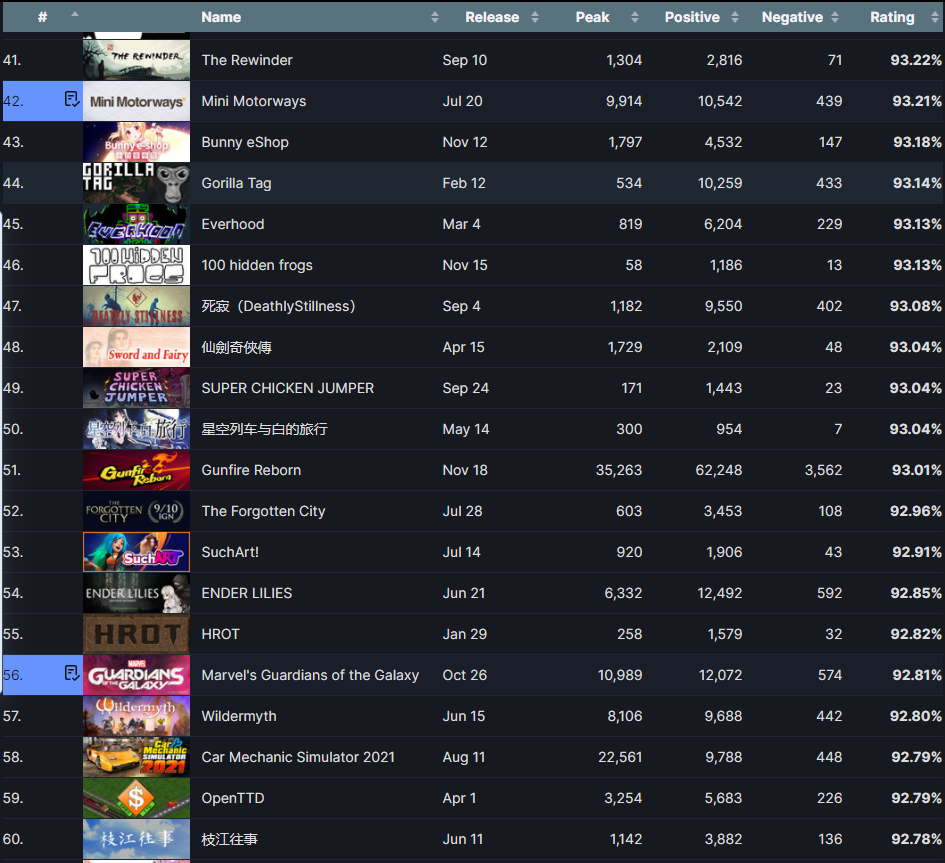The width and height of the screenshot is (945, 863).
Task: Select Gunfire Reborn positive count 62,248
Action: pos(719,470)
